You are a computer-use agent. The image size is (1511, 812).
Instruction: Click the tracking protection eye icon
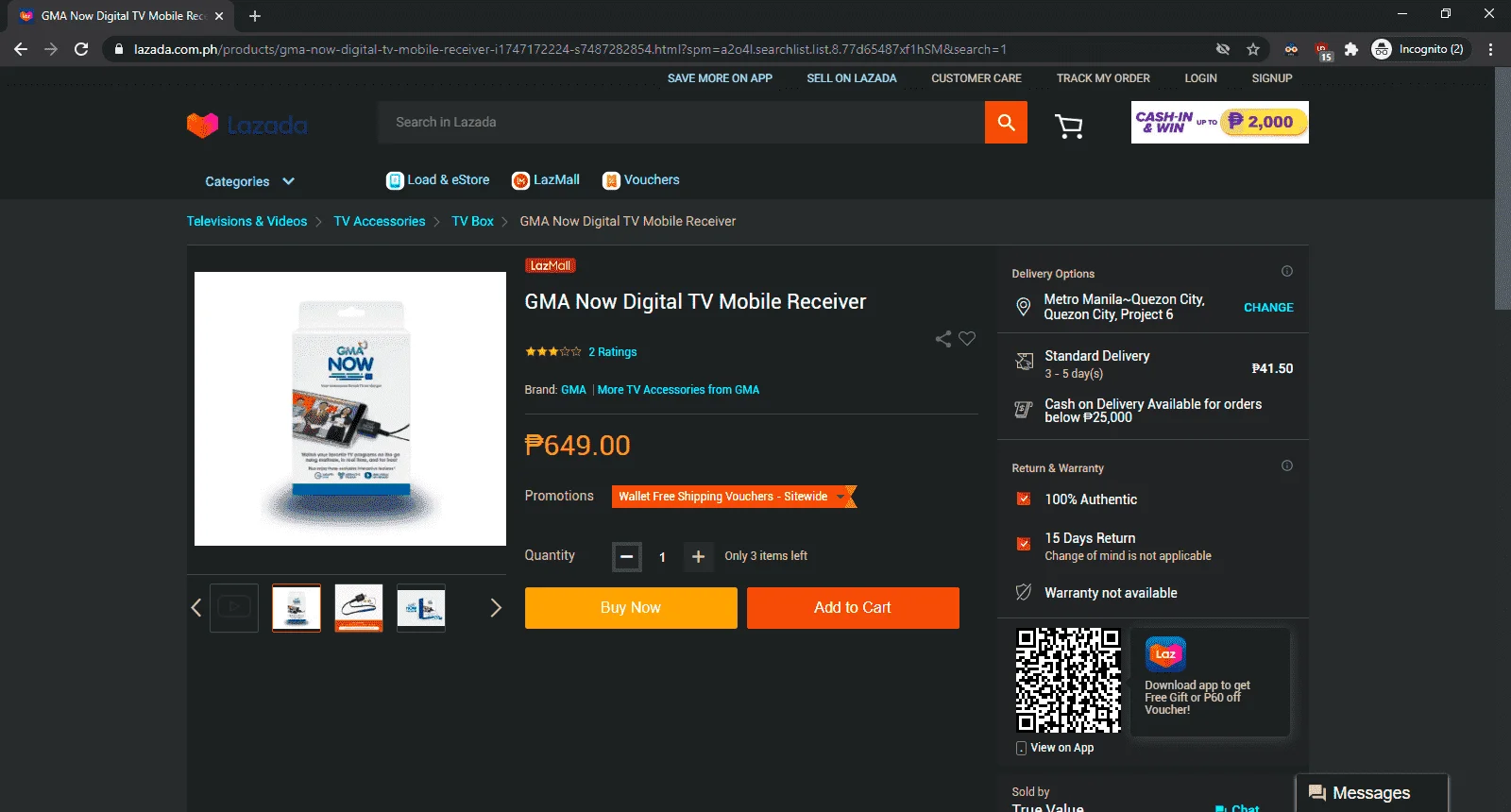(1223, 49)
